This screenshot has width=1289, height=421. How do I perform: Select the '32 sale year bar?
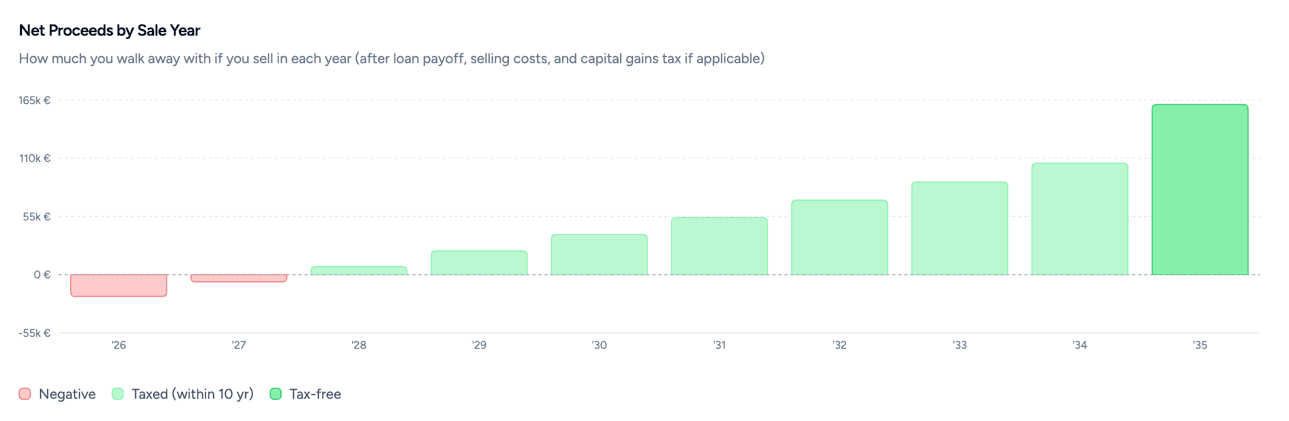839,237
